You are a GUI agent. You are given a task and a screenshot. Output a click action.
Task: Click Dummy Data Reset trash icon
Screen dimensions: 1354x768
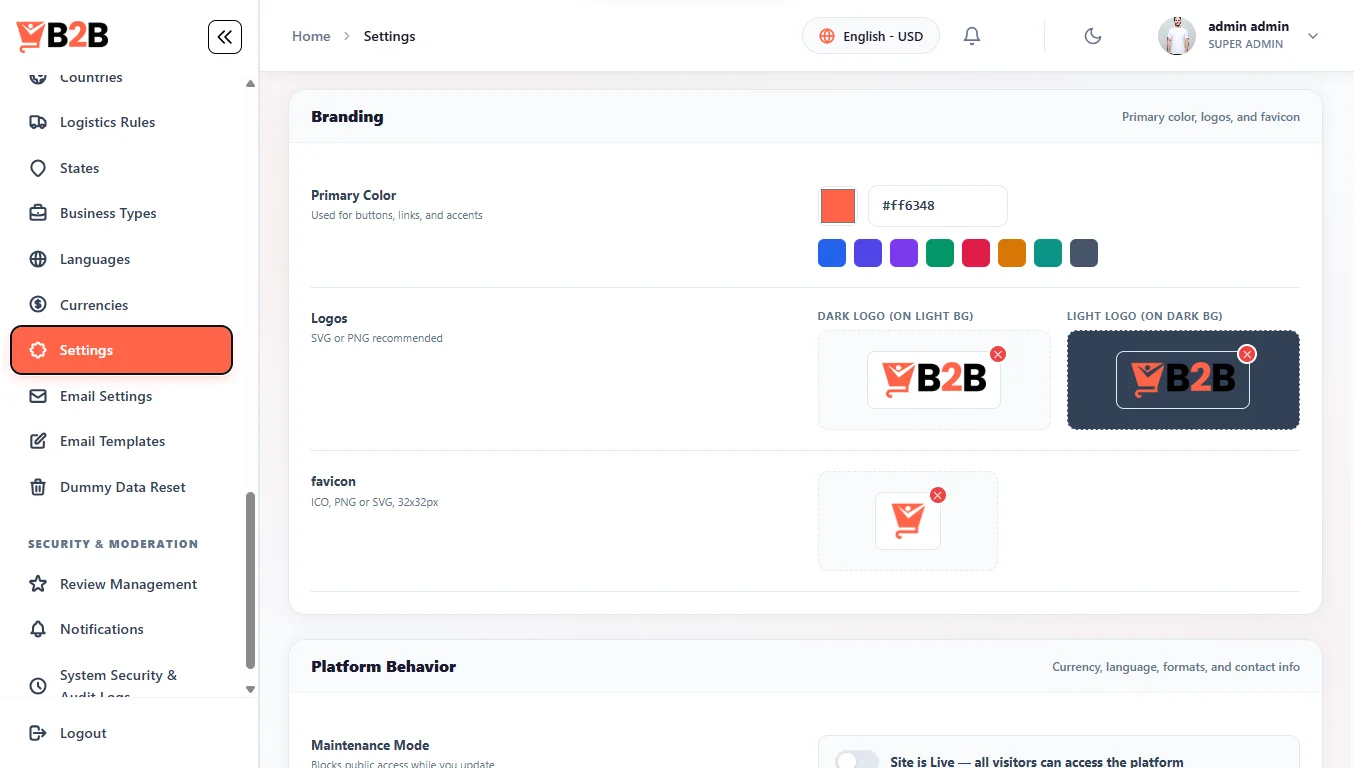(x=38, y=487)
